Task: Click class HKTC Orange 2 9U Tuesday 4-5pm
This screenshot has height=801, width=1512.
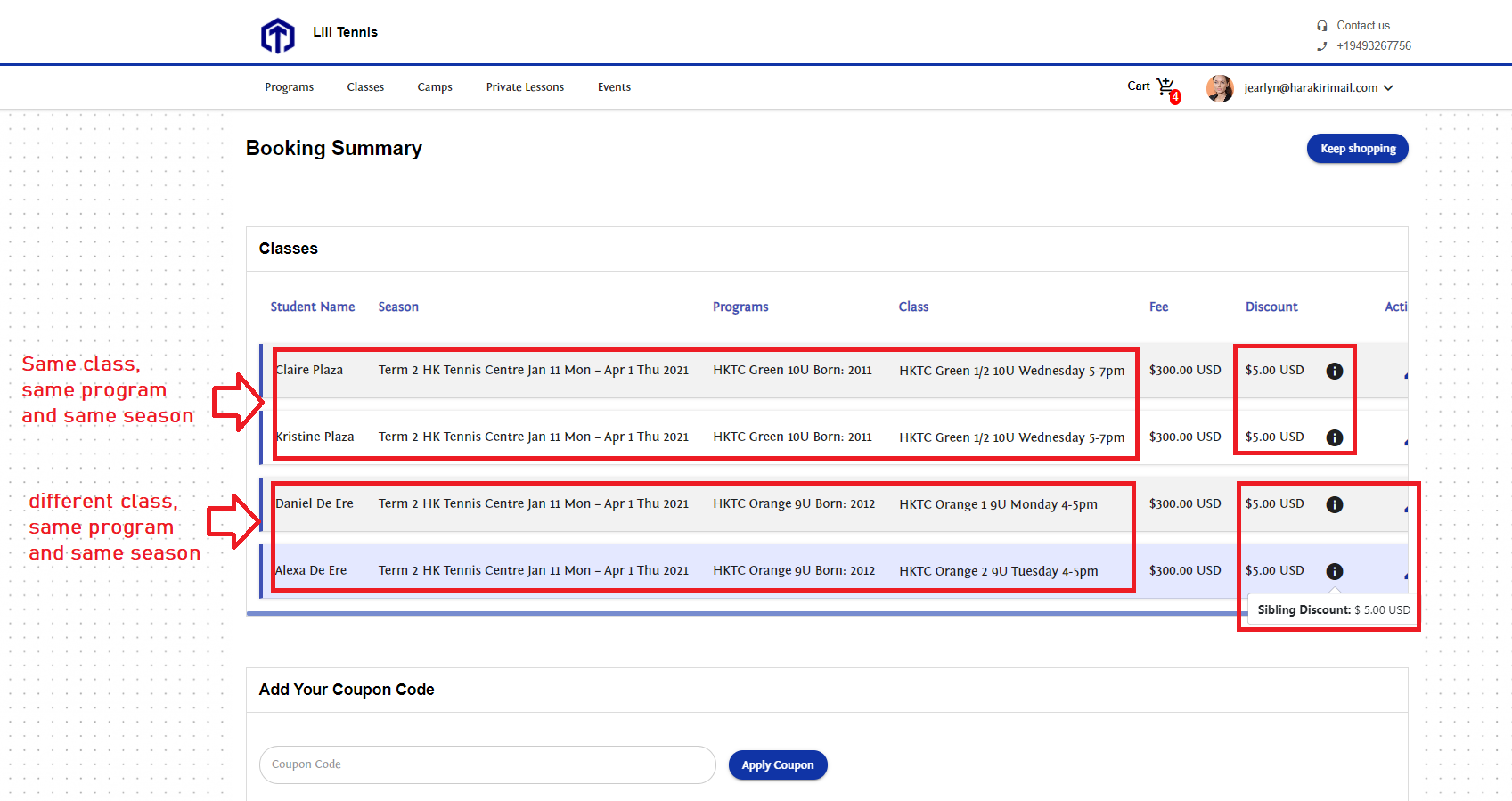Action: pos(998,571)
